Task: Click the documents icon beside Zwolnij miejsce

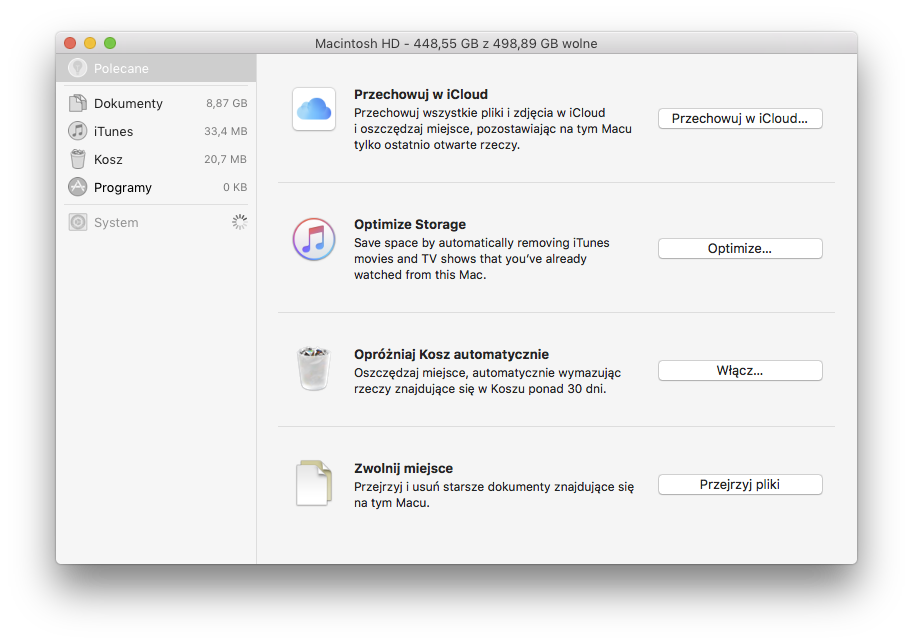Action: click(314, 483)
